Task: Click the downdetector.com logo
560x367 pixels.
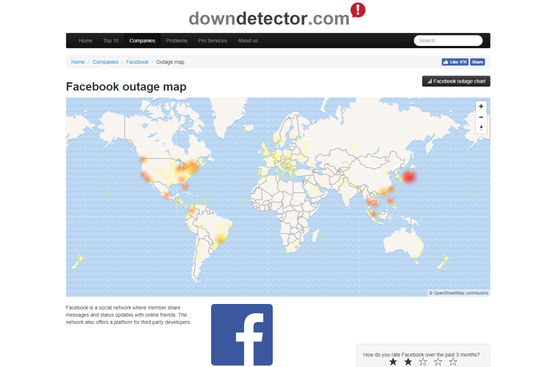Action: pos(277,16)
